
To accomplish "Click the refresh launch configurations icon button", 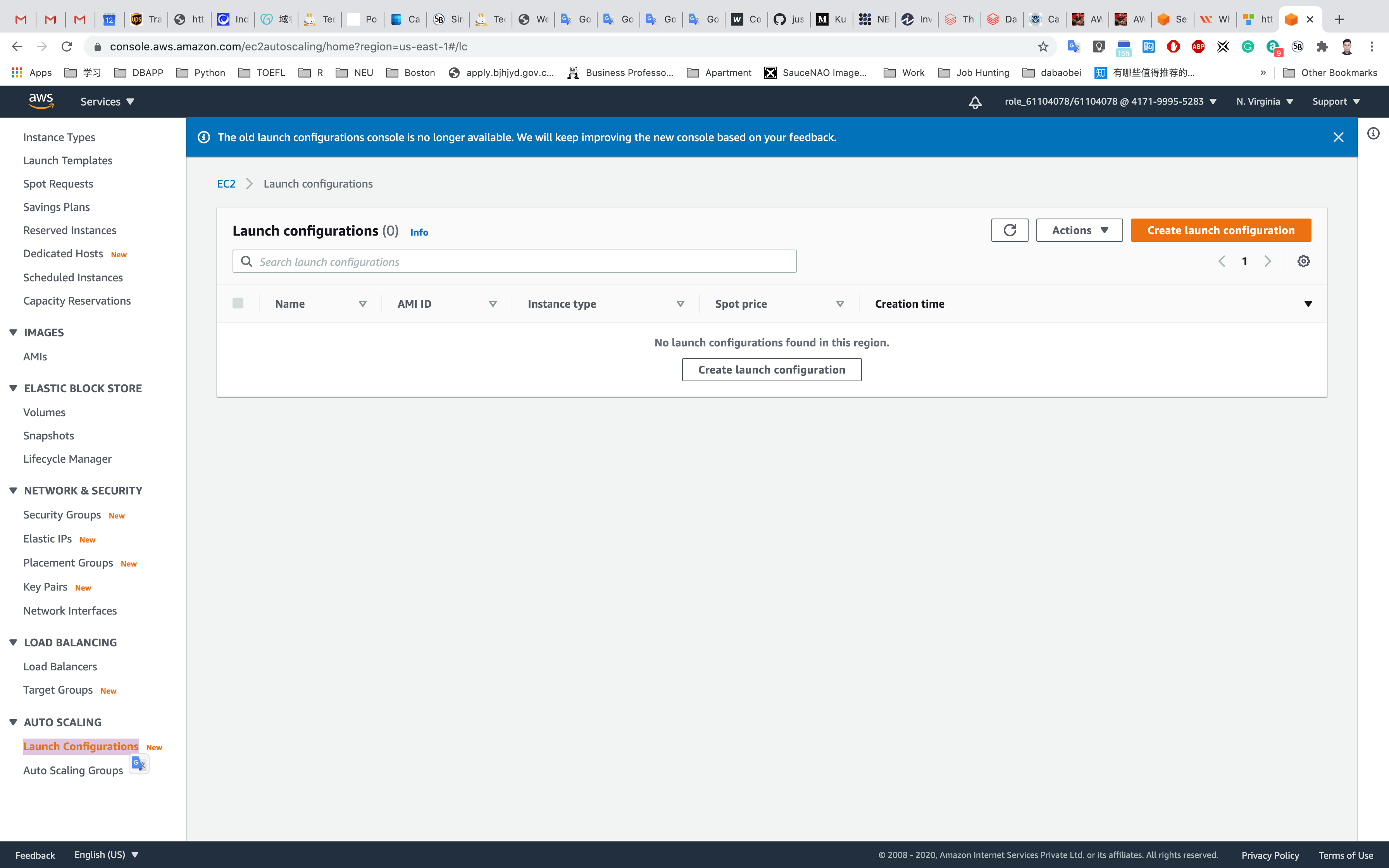I will pos(1009,230).
